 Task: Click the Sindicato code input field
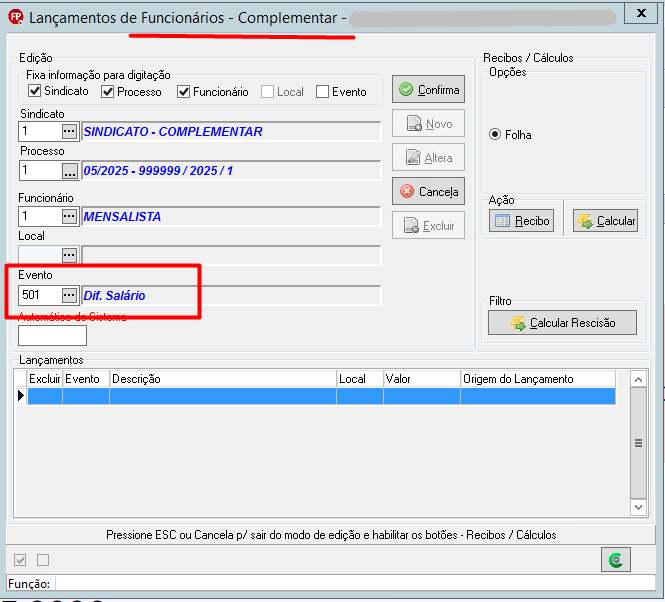pos(40,132)
